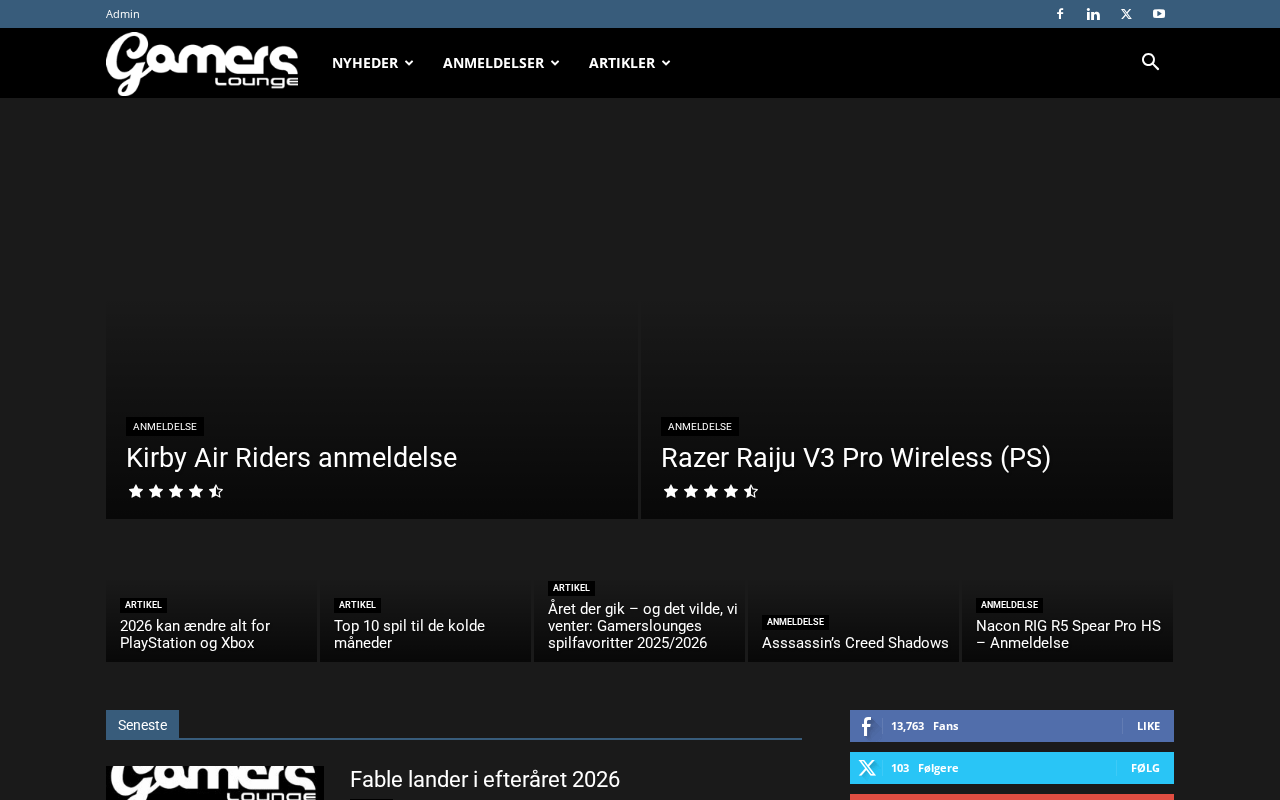Click the Facebook icon in the fans counter
Image resolution: width=1280 pixels, height=800 pixels.
866,726
